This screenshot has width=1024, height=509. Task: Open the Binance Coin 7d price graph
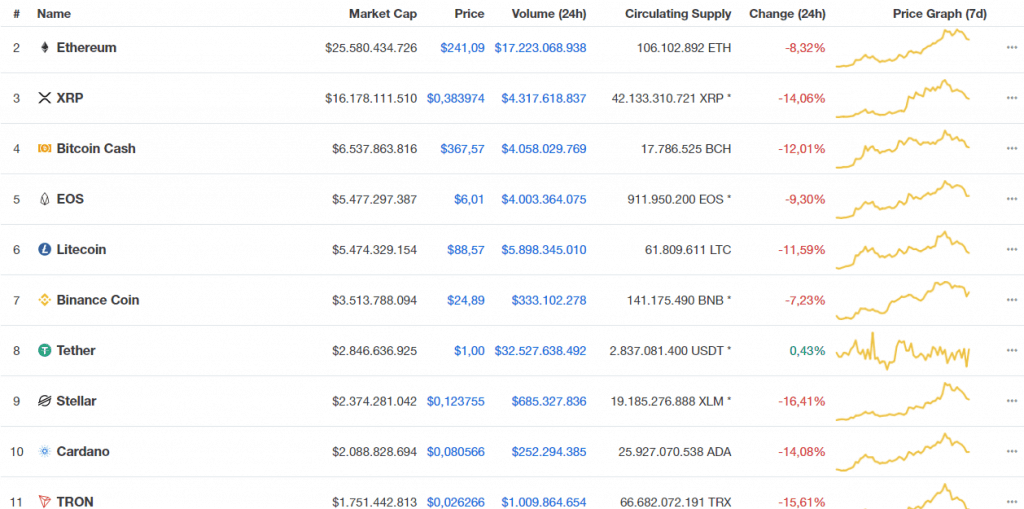click(903, 301)
